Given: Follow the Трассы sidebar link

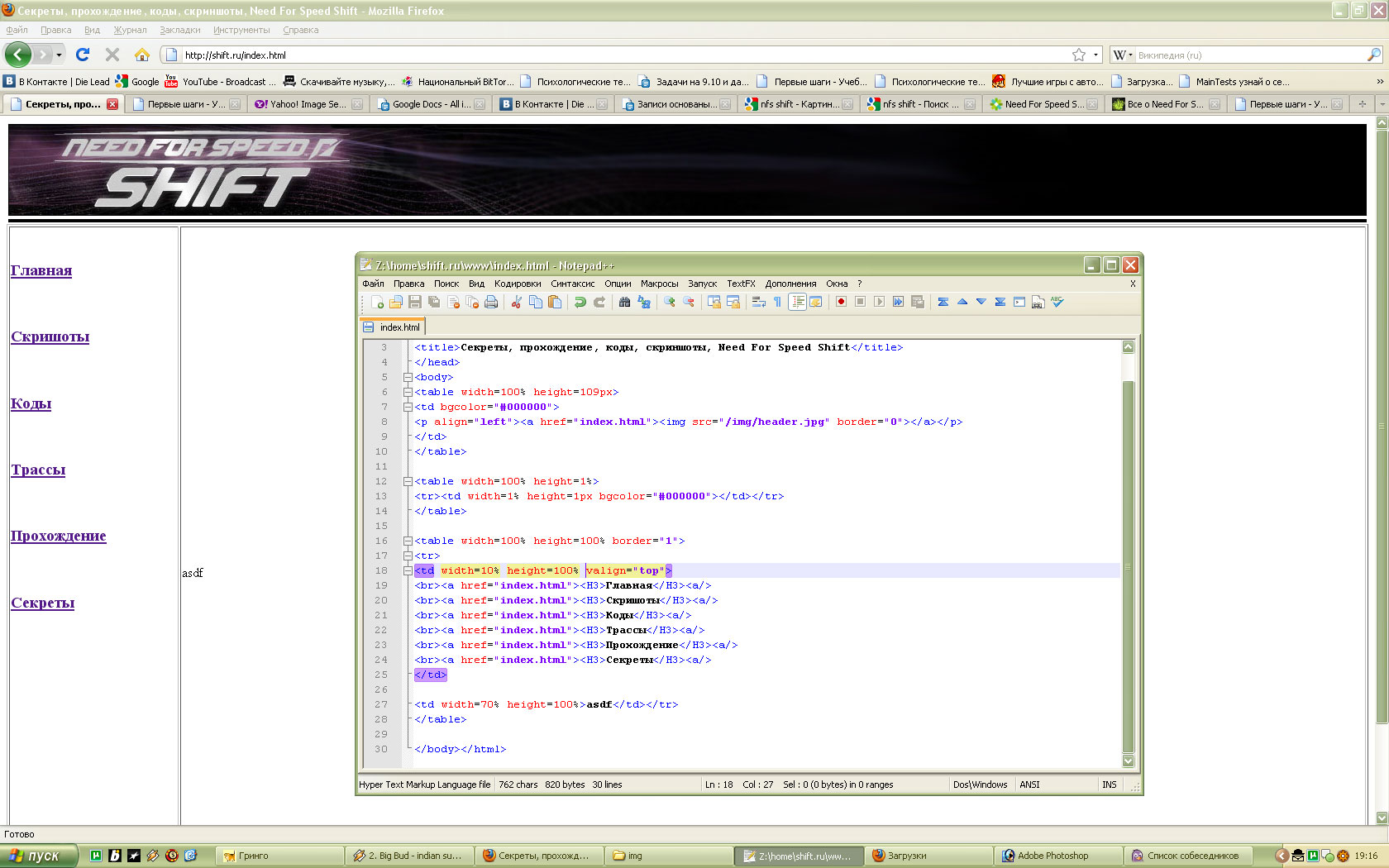Looking at the screenshot, I should click(38, 470).
